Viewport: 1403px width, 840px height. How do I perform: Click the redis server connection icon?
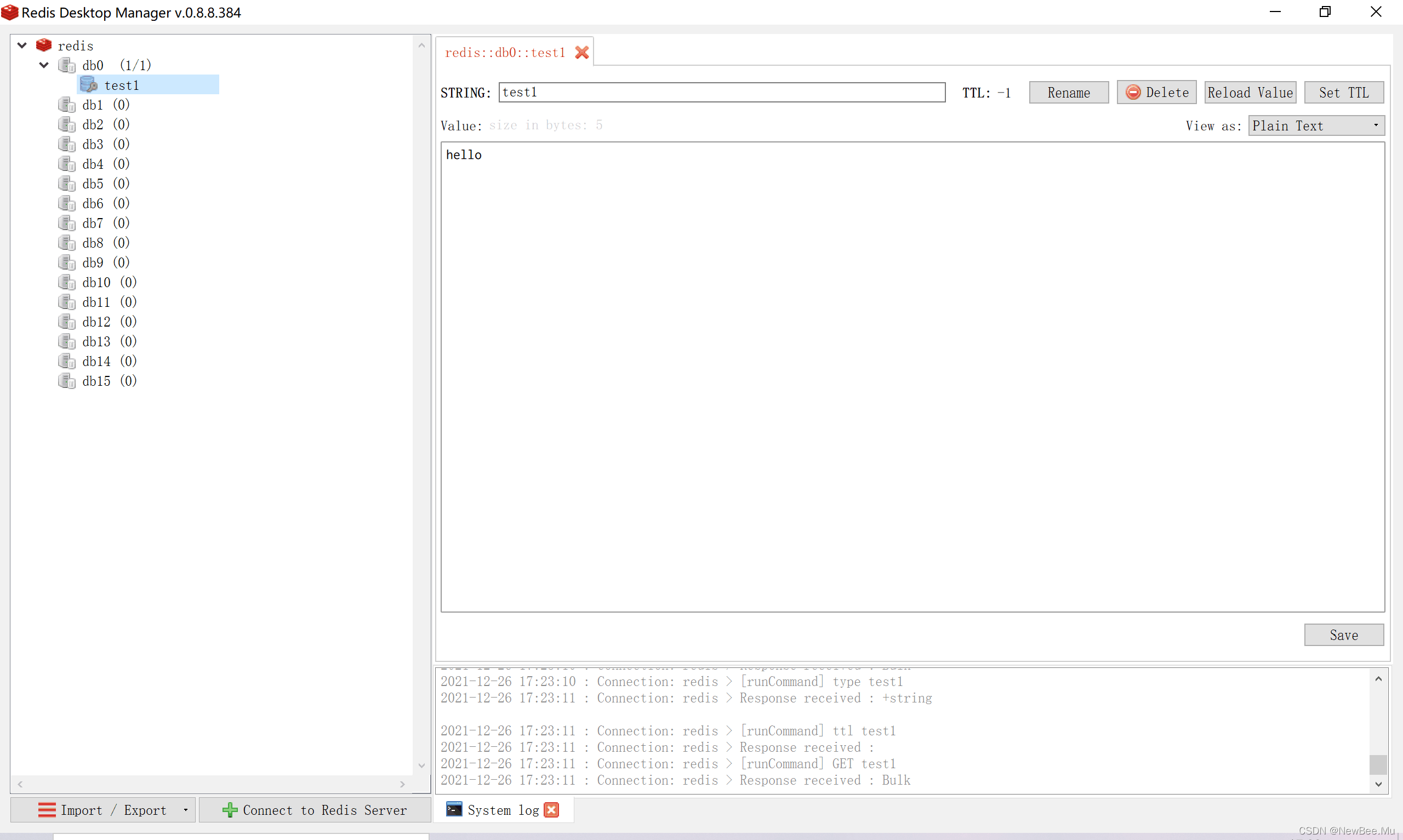point(44,45)
